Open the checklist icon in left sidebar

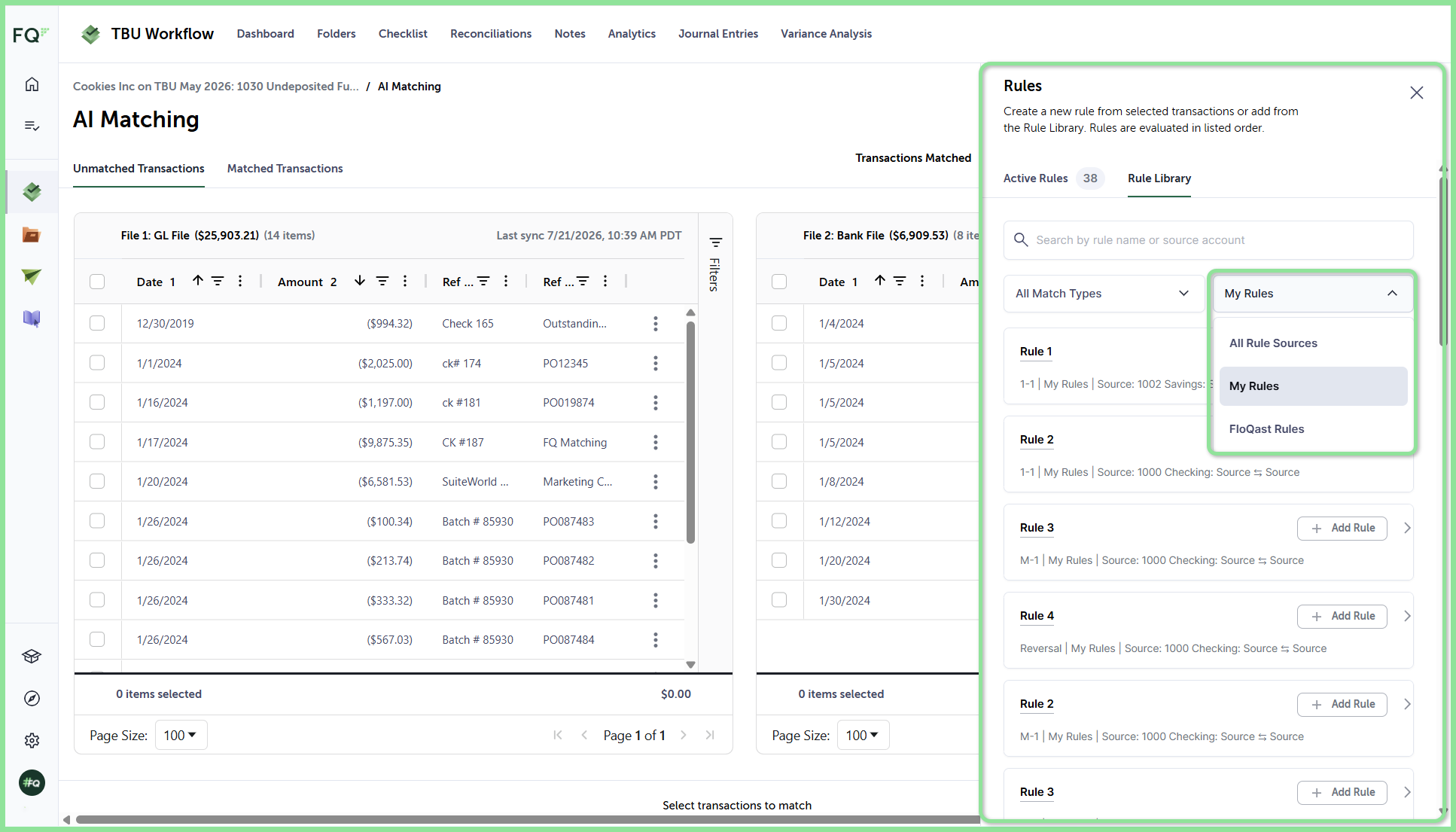coord(32,126)
